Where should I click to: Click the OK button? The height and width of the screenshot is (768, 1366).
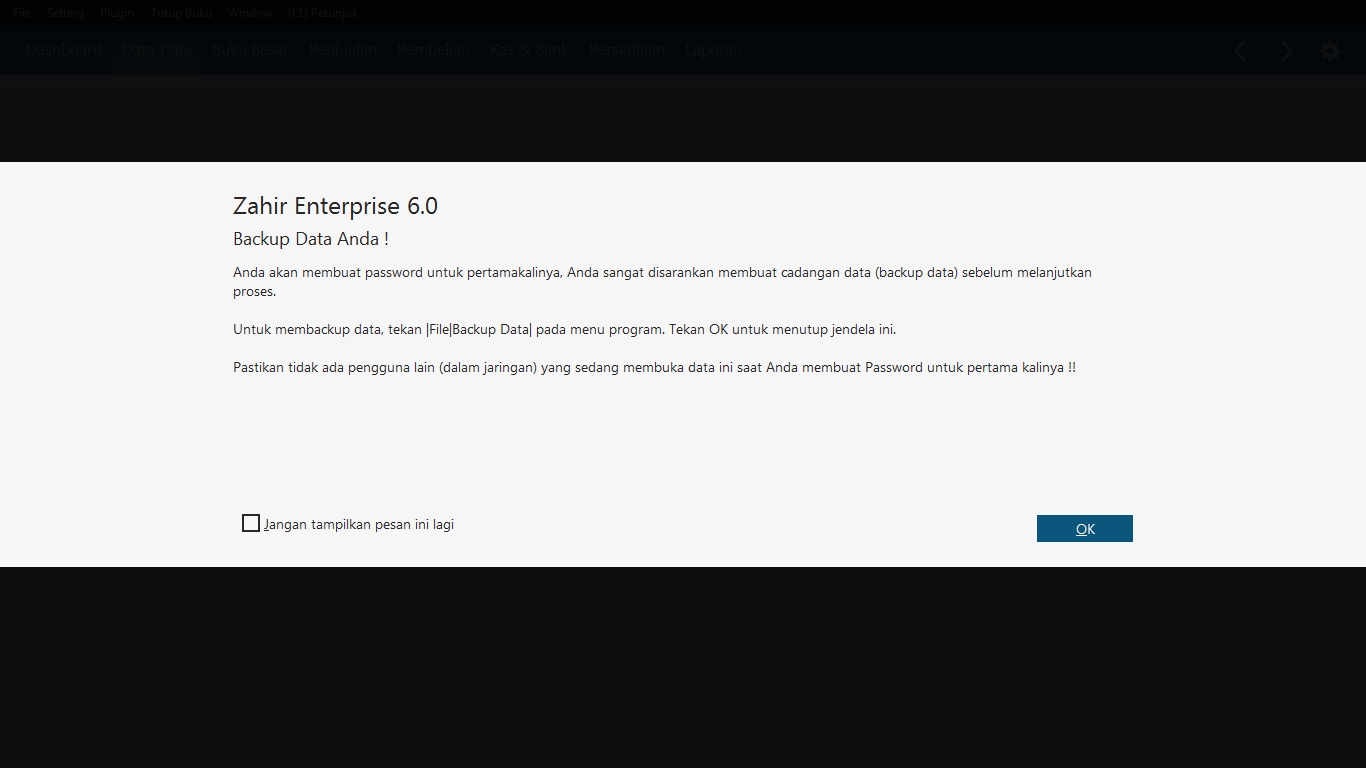(1084, 528)
